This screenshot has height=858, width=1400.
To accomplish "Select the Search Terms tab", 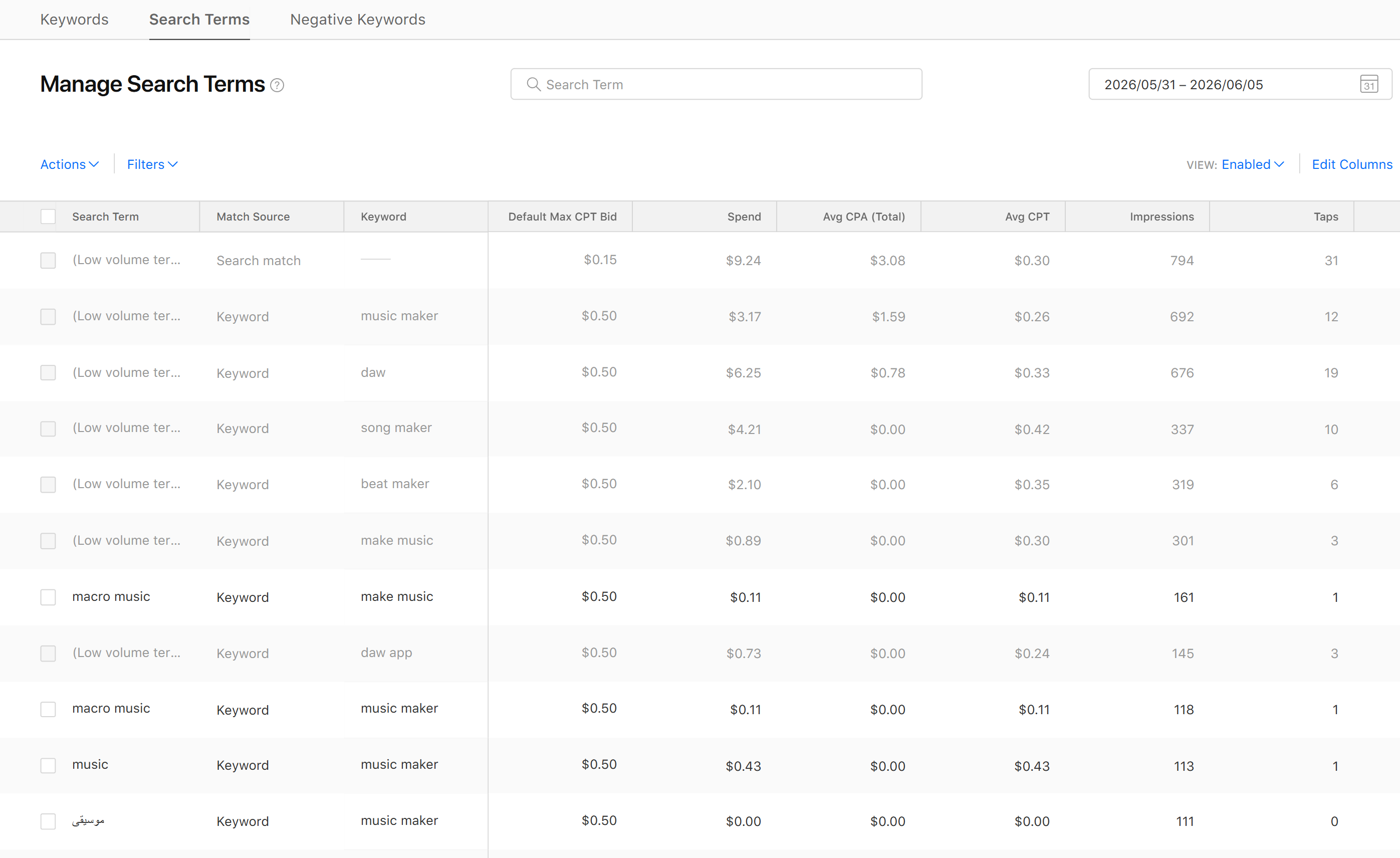I will tap(199, 20).
